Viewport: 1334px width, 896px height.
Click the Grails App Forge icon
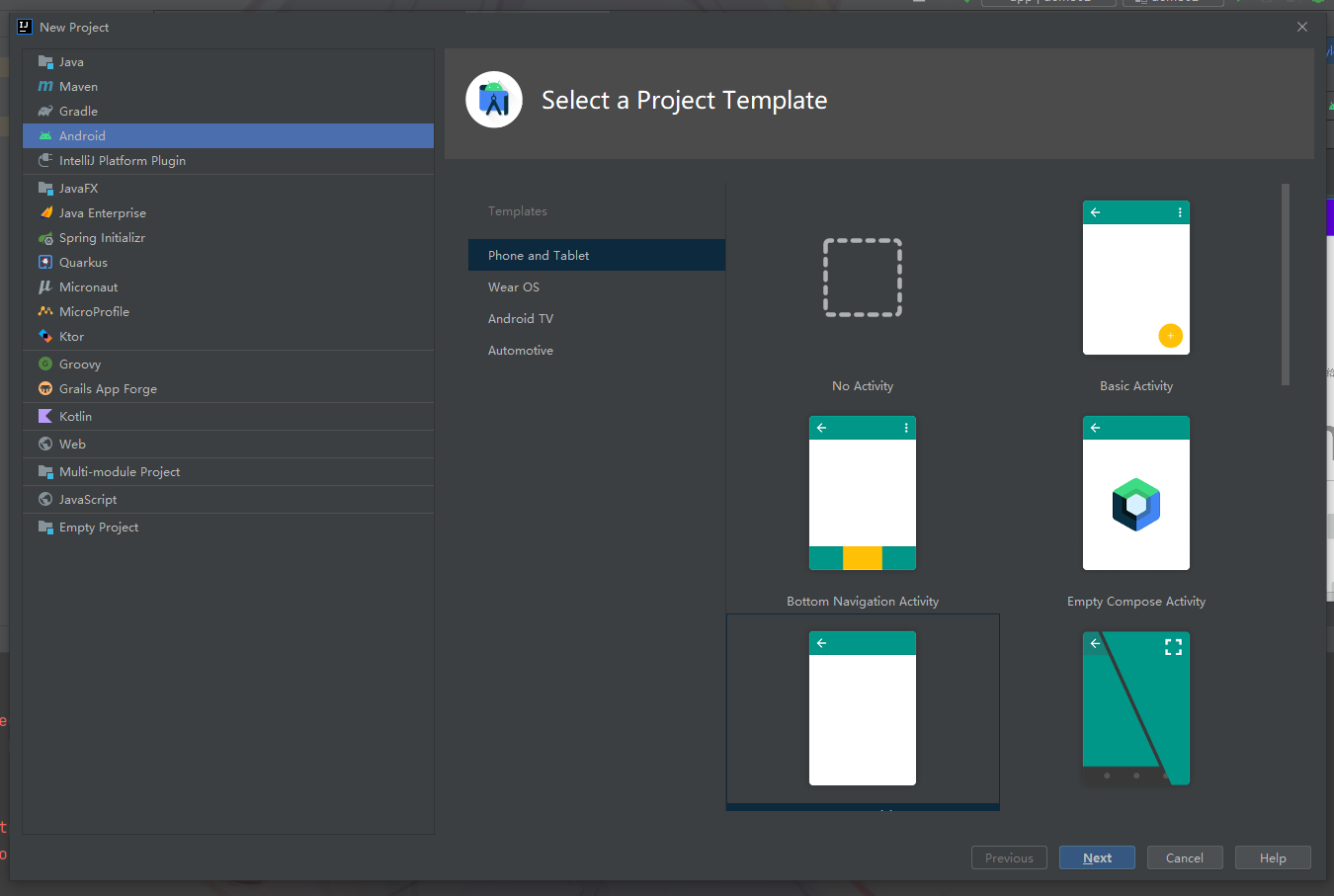[x=45, y=389]
